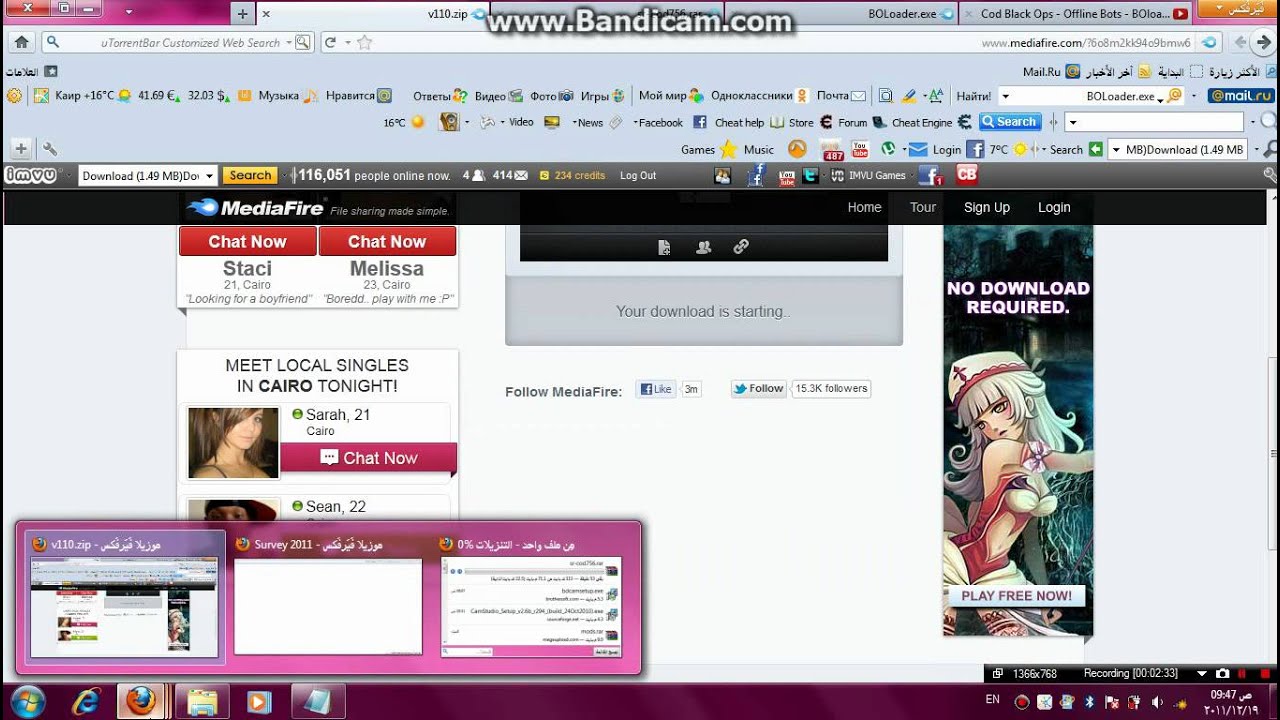Open the people icon on the MediaFire file panel
The image size is (1280, 720).
point(703,247)
